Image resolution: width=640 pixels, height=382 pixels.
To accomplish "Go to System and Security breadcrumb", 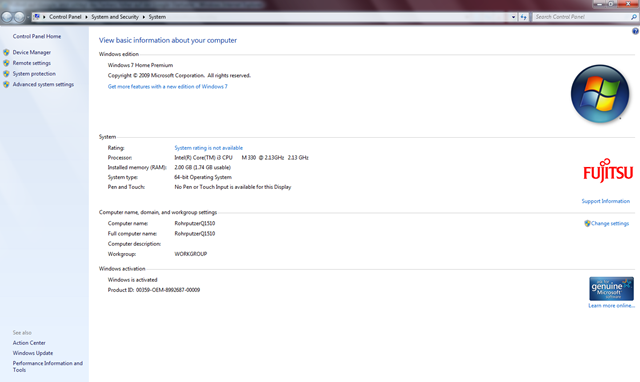I will 115,17.
